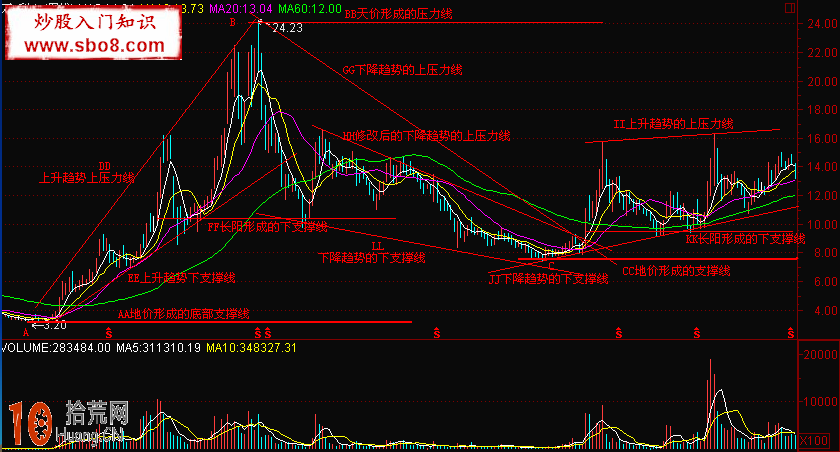The width and height of the screenshot is (840, 452).
Task: Click the 10000 volume axis value
Action: [x=820, y=402]
